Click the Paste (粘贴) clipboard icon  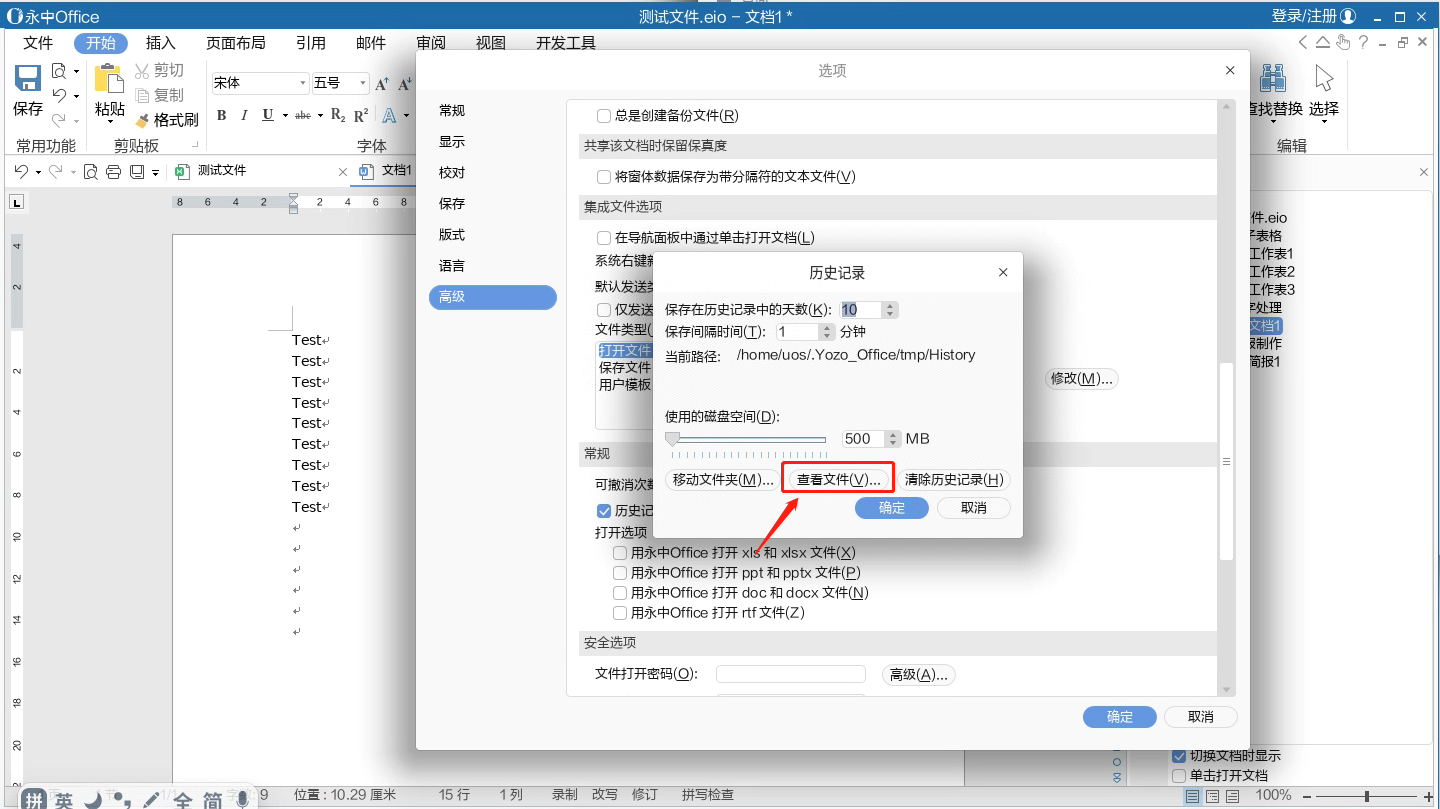[x=109, y=80]
